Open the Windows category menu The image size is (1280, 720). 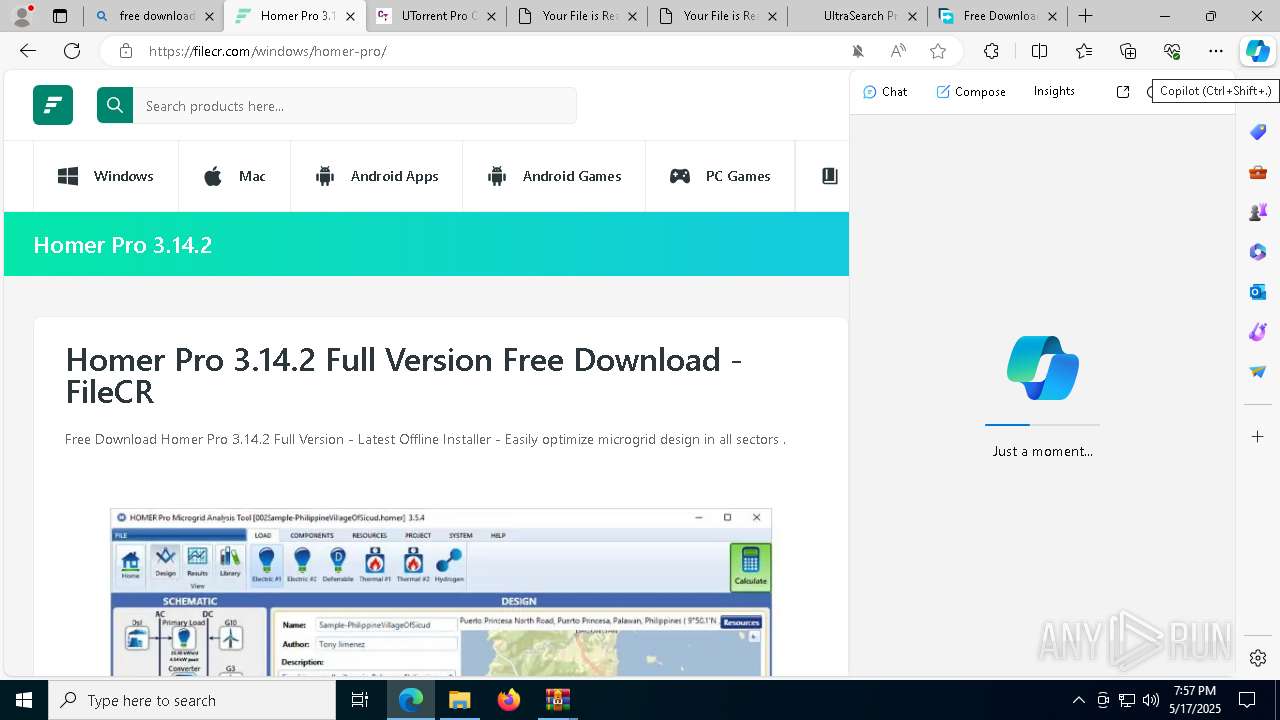[106, 176]
